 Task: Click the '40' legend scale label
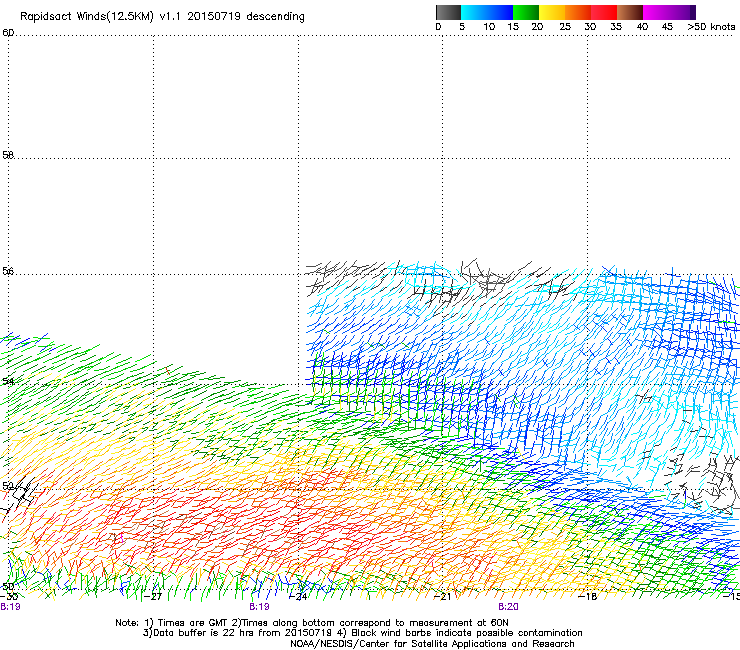click(642, 26)
